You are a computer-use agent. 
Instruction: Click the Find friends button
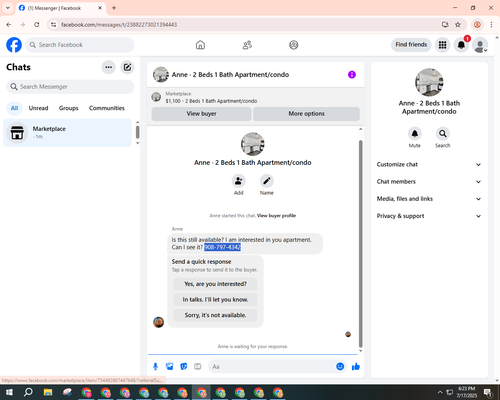pos(411,45)
